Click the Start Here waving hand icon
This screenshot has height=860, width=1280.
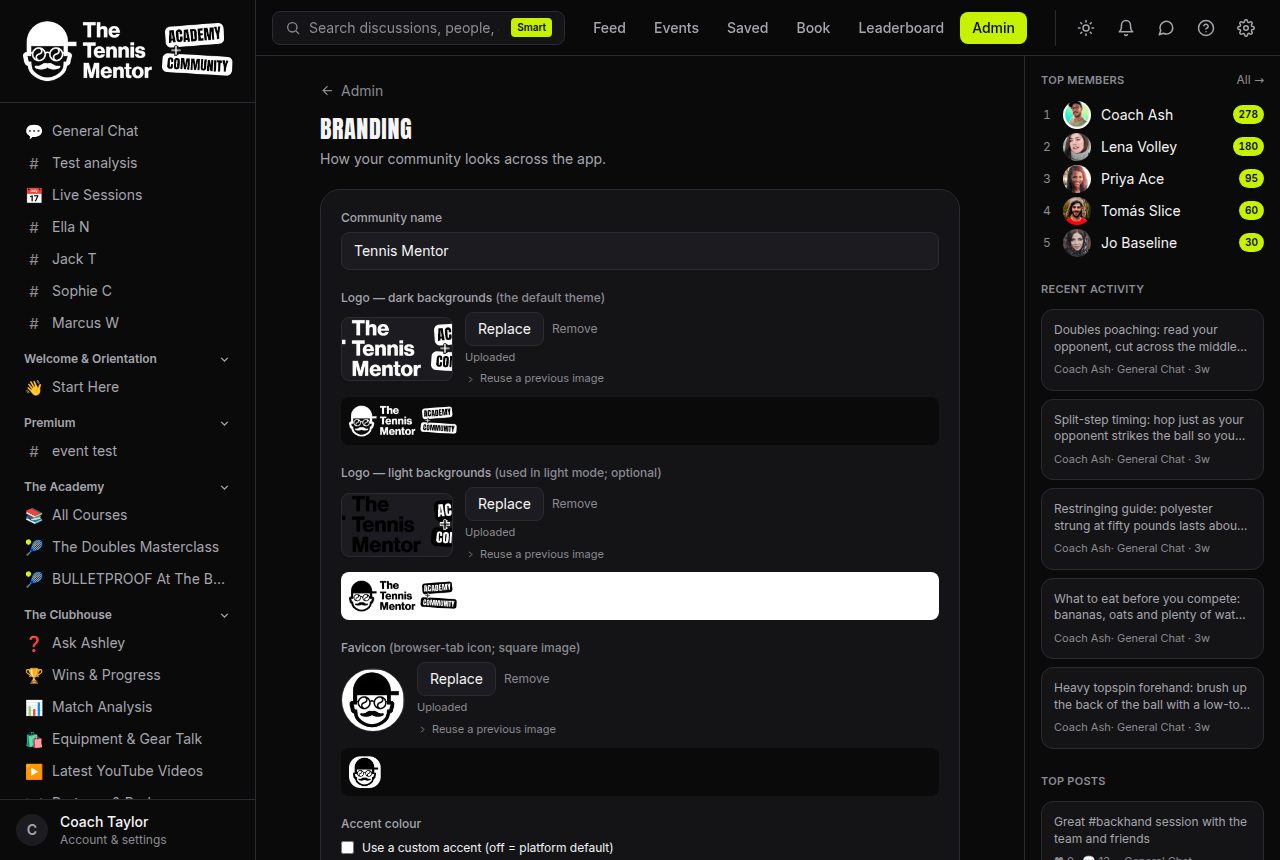(34, 387)
